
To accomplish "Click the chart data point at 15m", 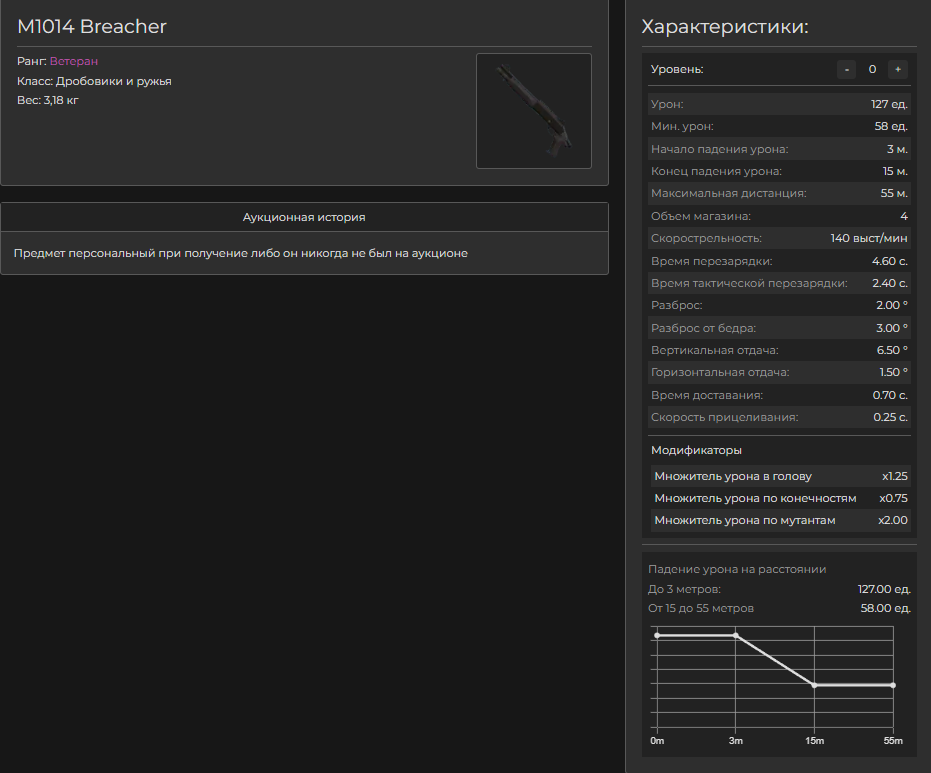I will pyautogui.click(x=815, y=686).
